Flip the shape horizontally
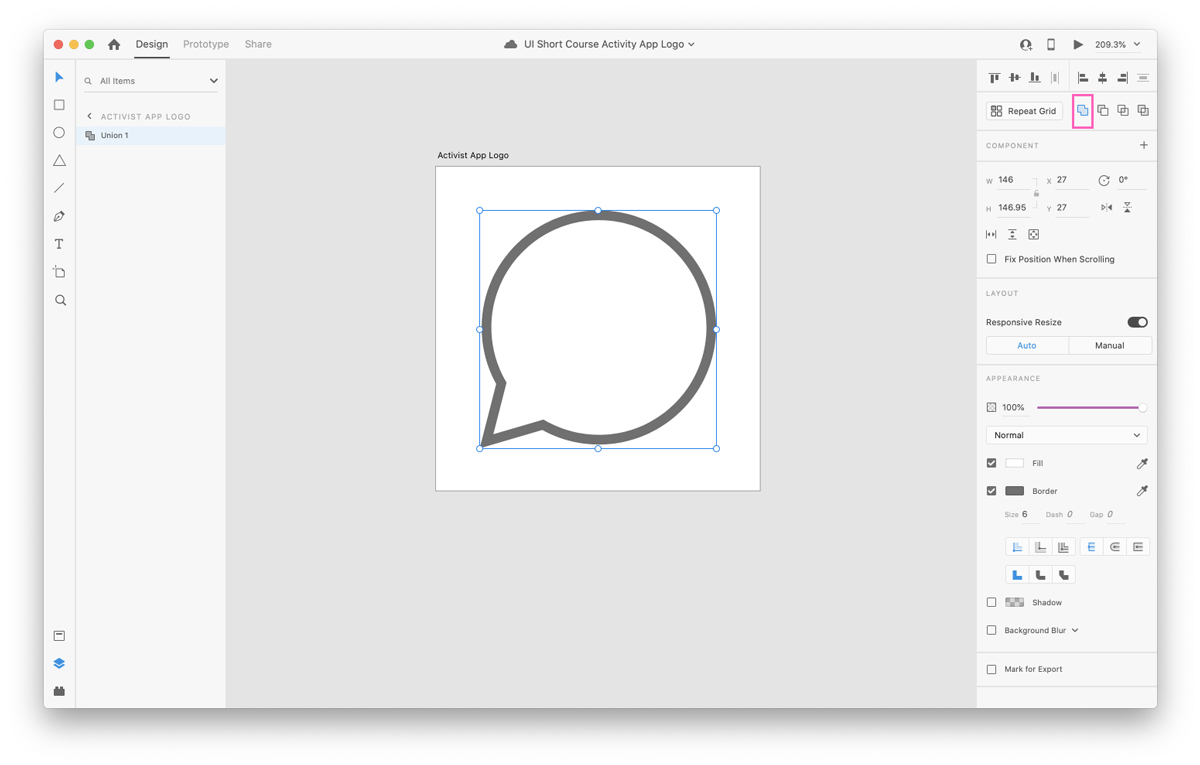 pos(1106,207)
